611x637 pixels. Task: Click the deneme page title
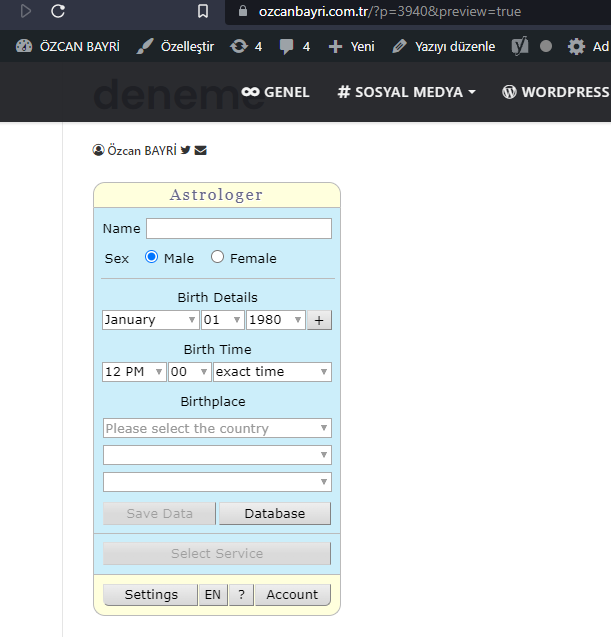(179, 95)
